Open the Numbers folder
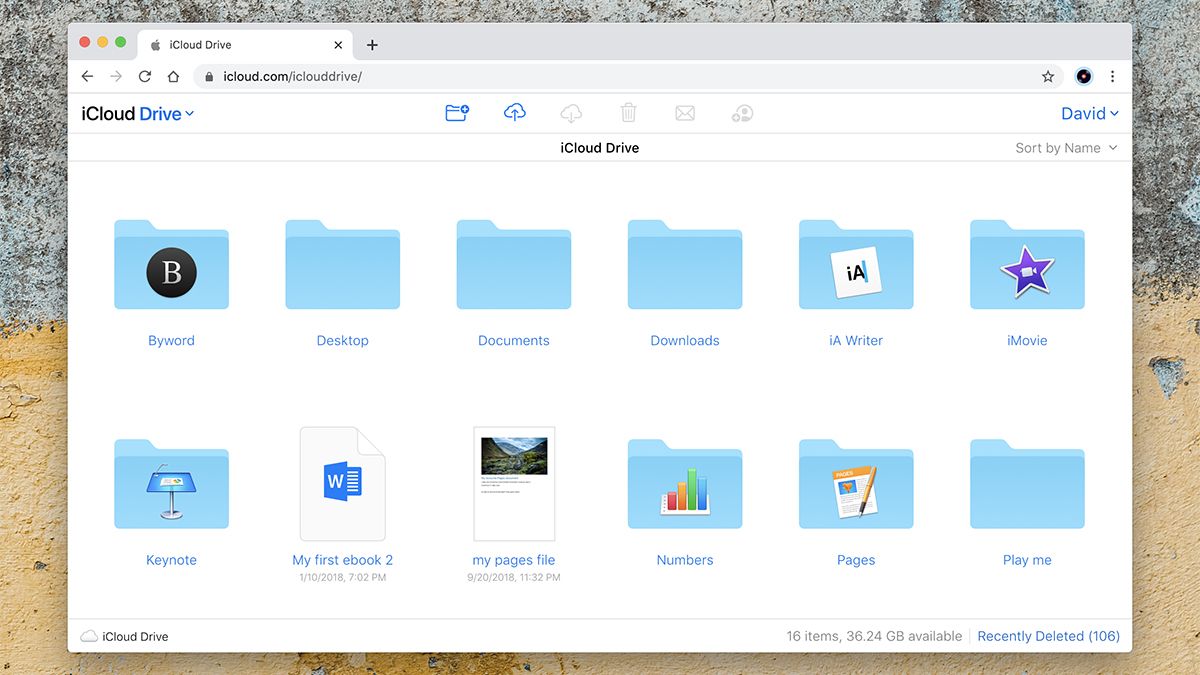 [685, 485]
